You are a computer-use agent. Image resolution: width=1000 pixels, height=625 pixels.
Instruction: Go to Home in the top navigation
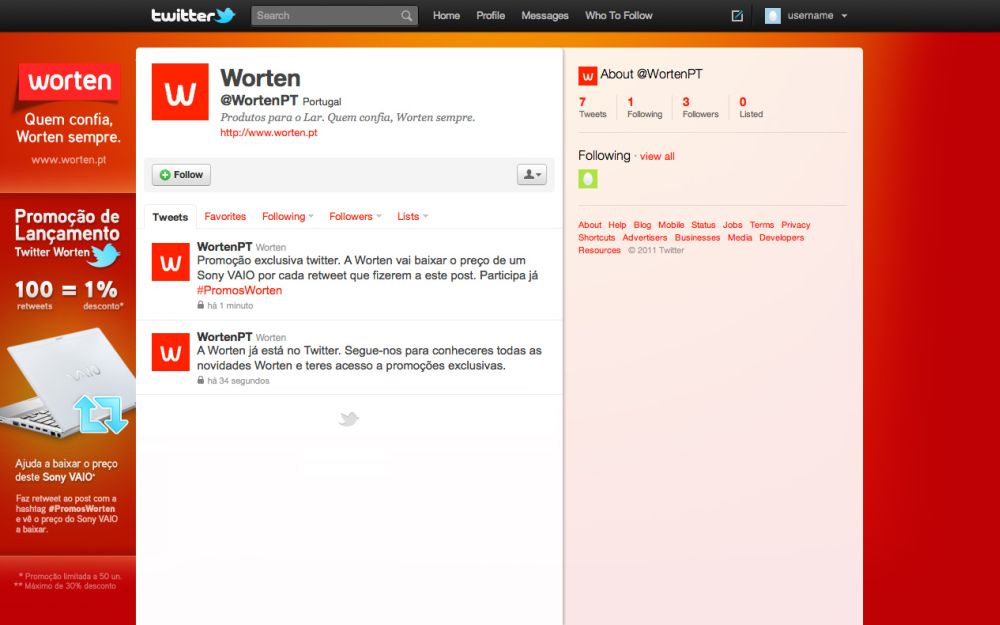tap(446, 15)
